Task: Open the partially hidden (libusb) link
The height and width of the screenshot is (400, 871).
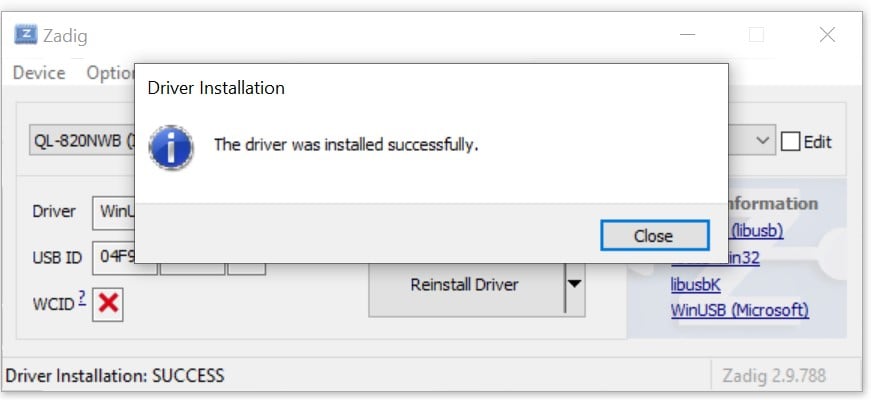Action: pos(756,231)
